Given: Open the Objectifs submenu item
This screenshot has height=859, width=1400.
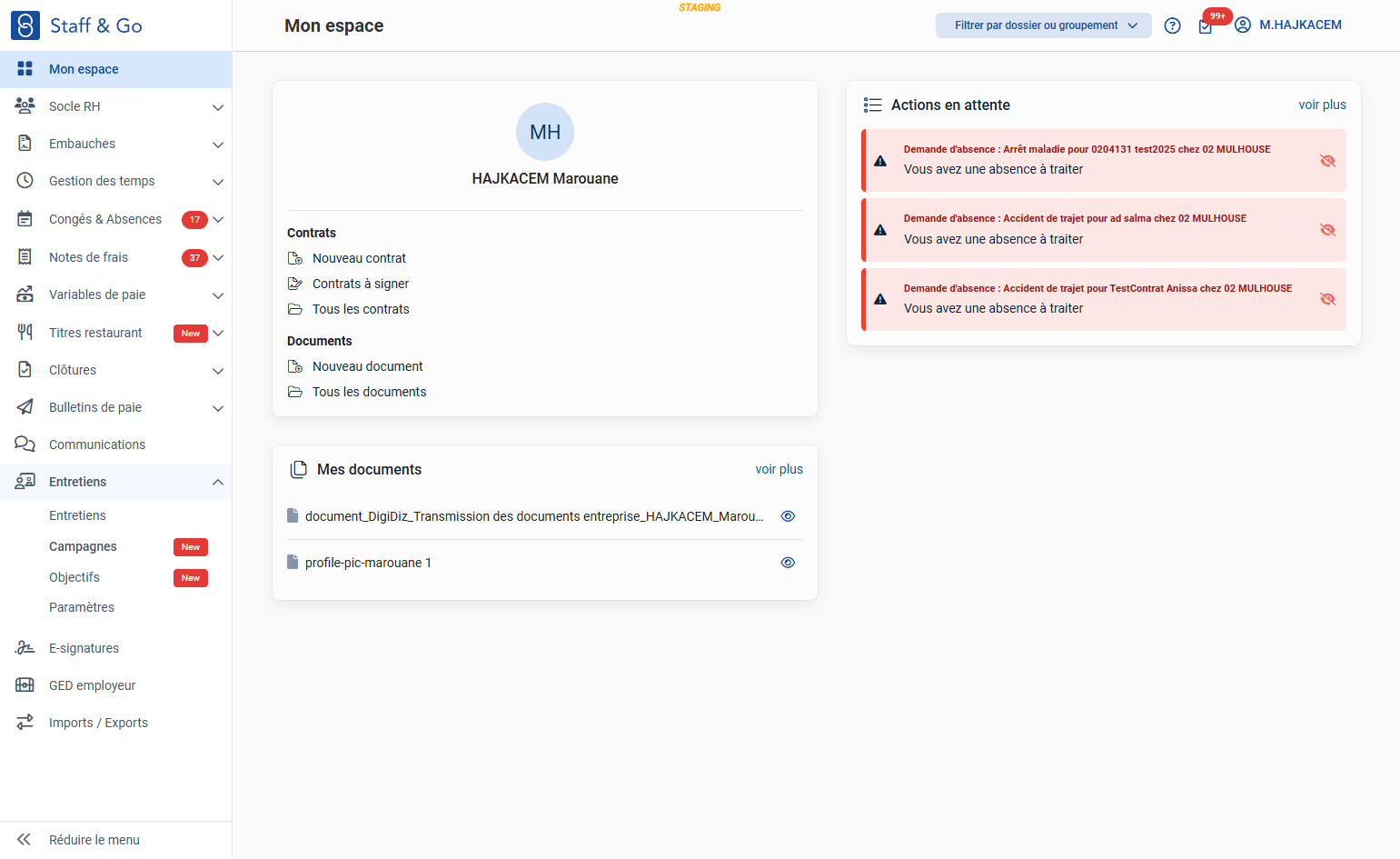Looking at the screenshot, I should coord(74,577).
